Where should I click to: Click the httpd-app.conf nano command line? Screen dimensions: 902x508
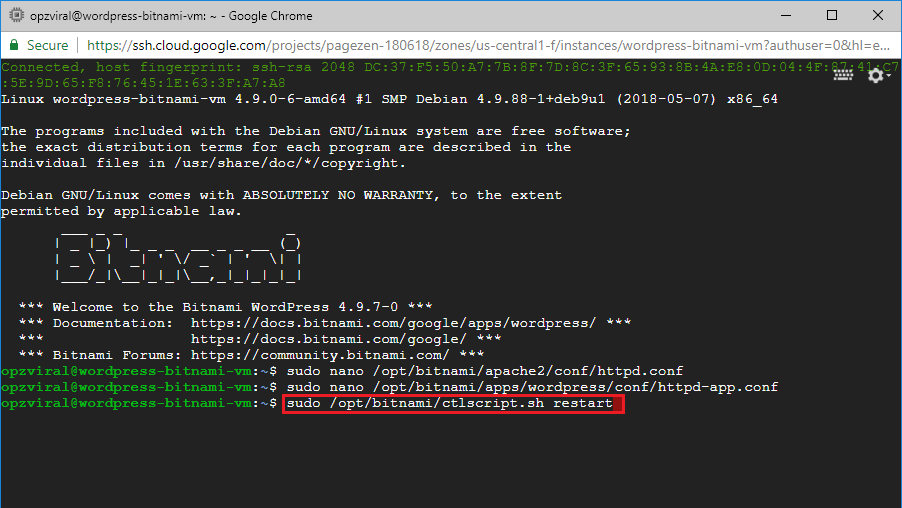click(x=532, y=387)
